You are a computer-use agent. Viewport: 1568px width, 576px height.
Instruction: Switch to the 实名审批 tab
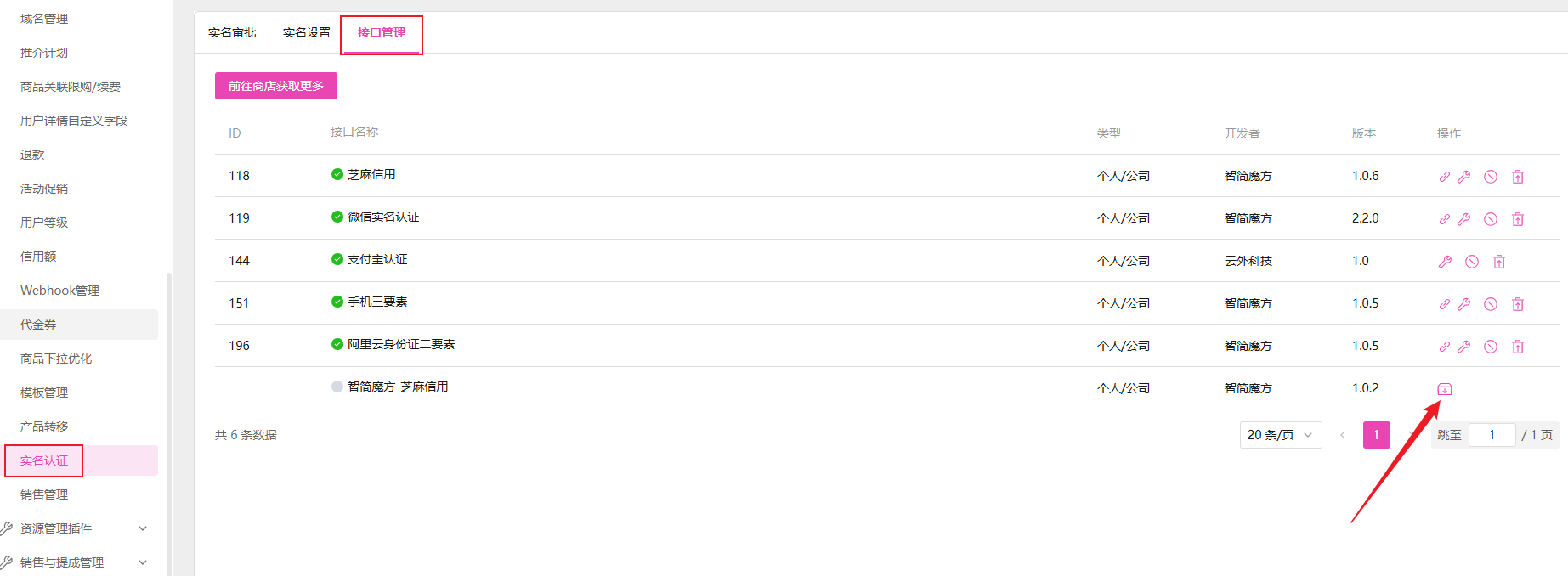point(232,32)
